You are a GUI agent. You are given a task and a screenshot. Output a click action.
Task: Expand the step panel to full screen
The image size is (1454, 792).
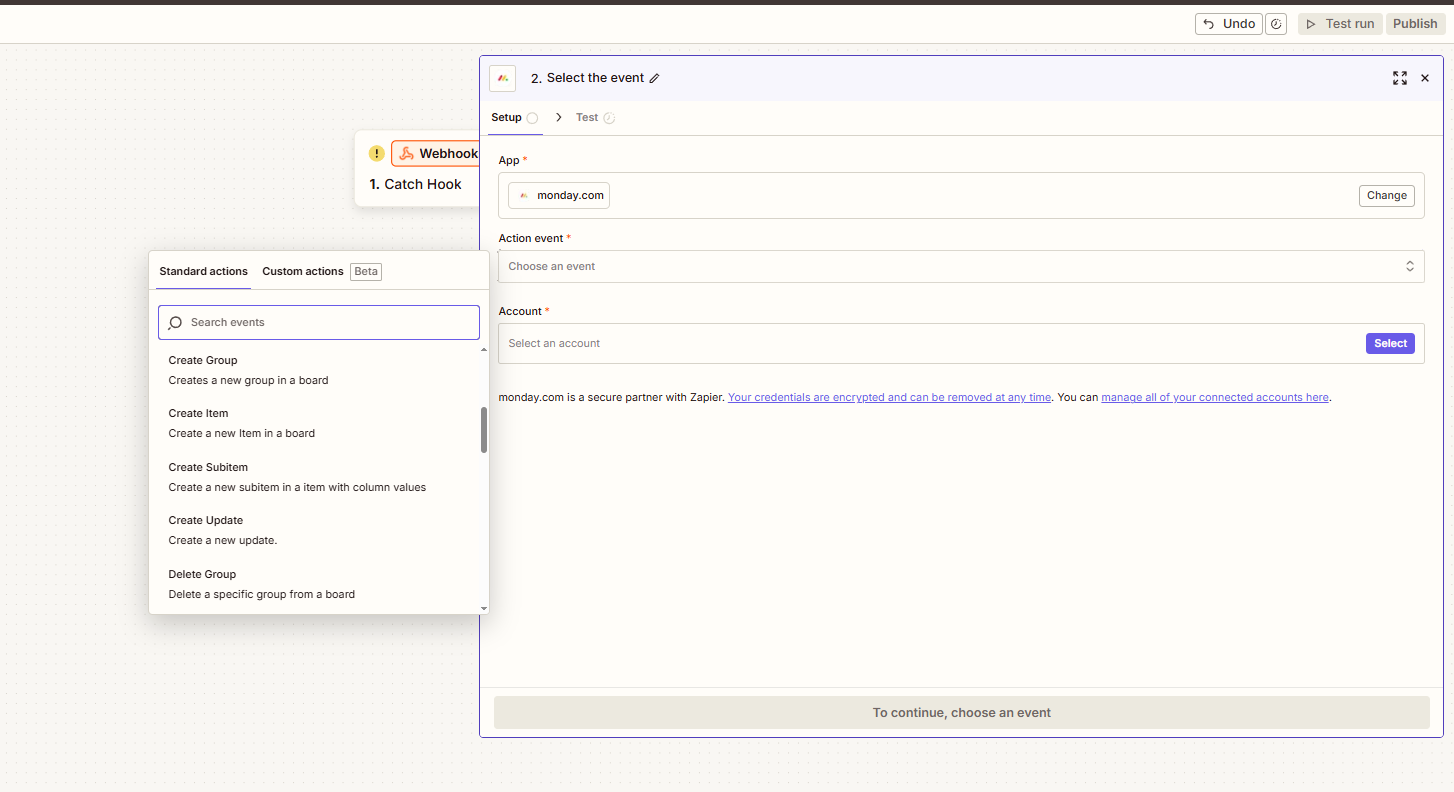click(x=1399, y=78)
